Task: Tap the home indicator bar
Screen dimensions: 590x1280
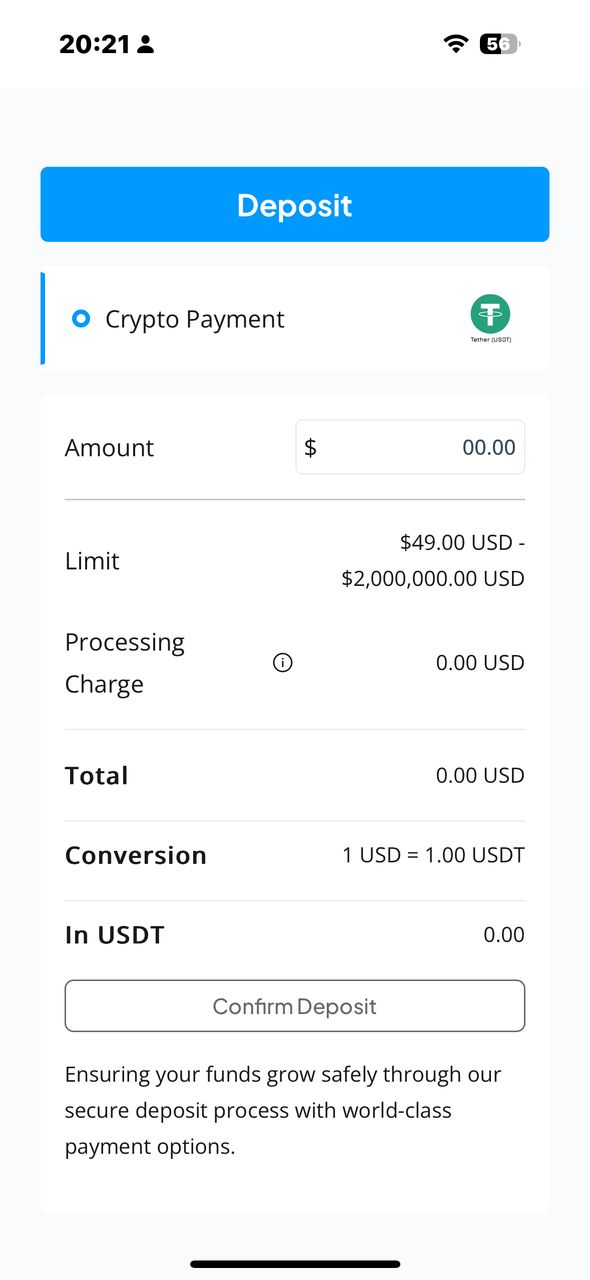Action: [295, 1264]
